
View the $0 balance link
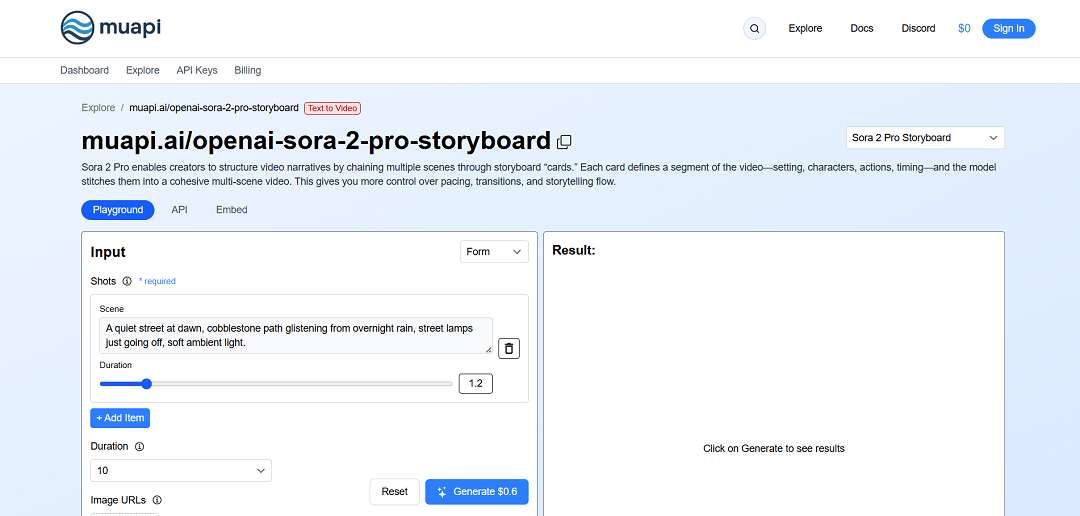[964, 28]
